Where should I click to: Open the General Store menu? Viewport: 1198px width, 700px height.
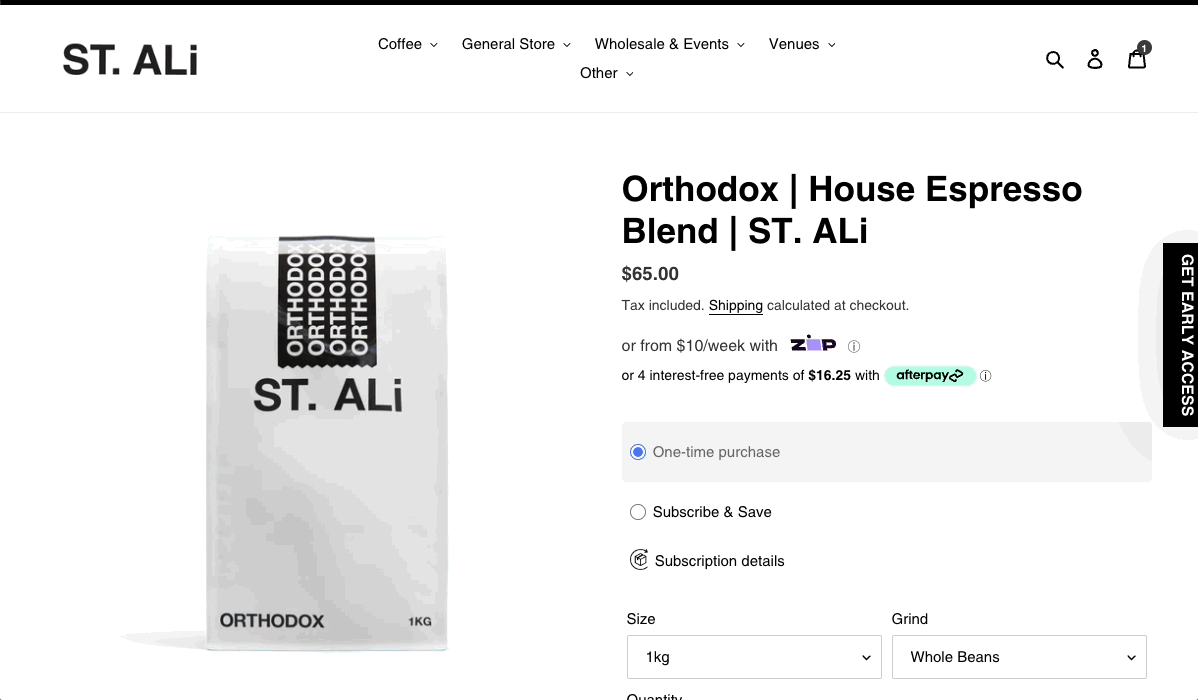515,44
